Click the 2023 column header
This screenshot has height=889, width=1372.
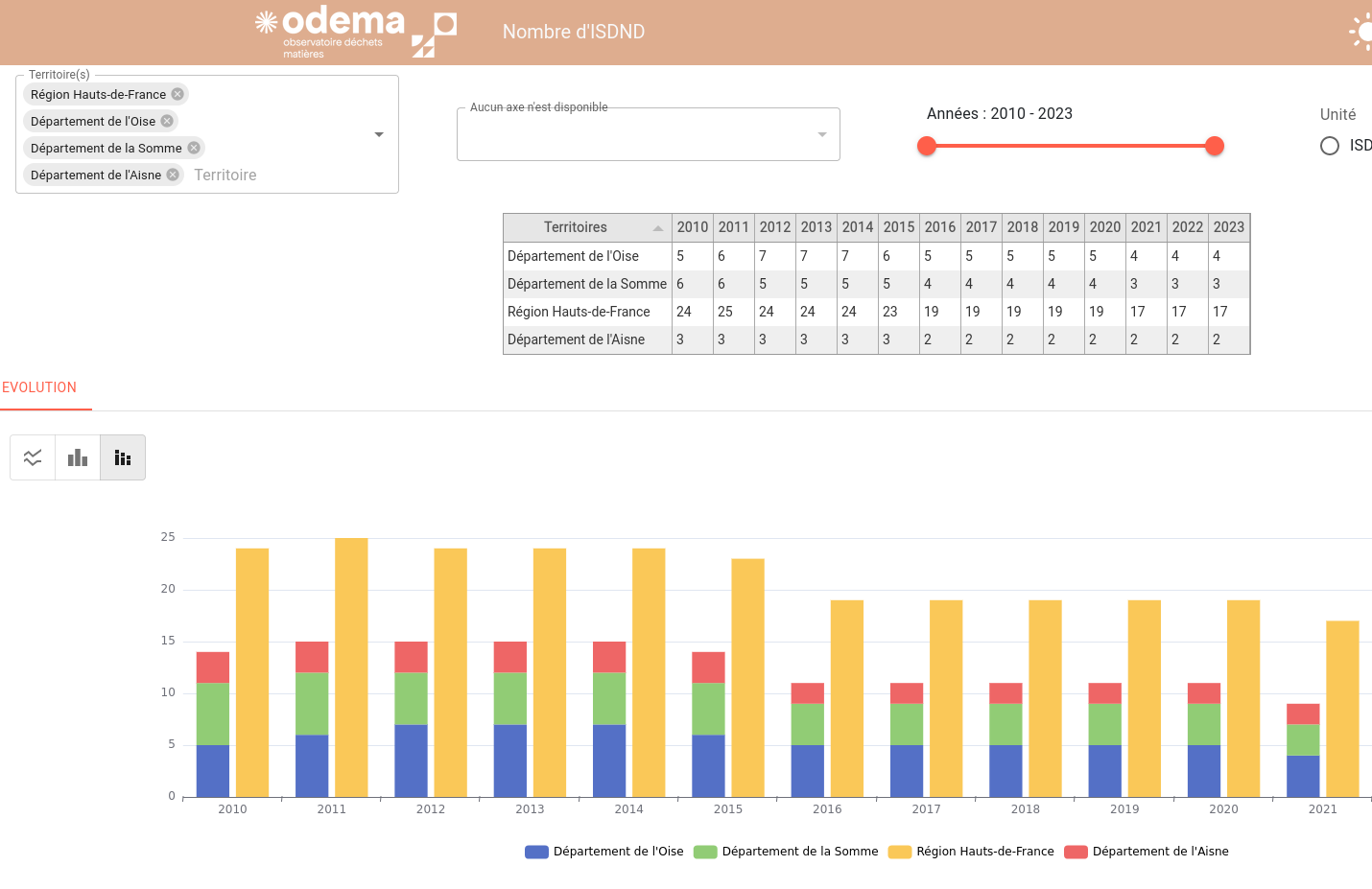pyautogui.click(x=1228, y=227)
